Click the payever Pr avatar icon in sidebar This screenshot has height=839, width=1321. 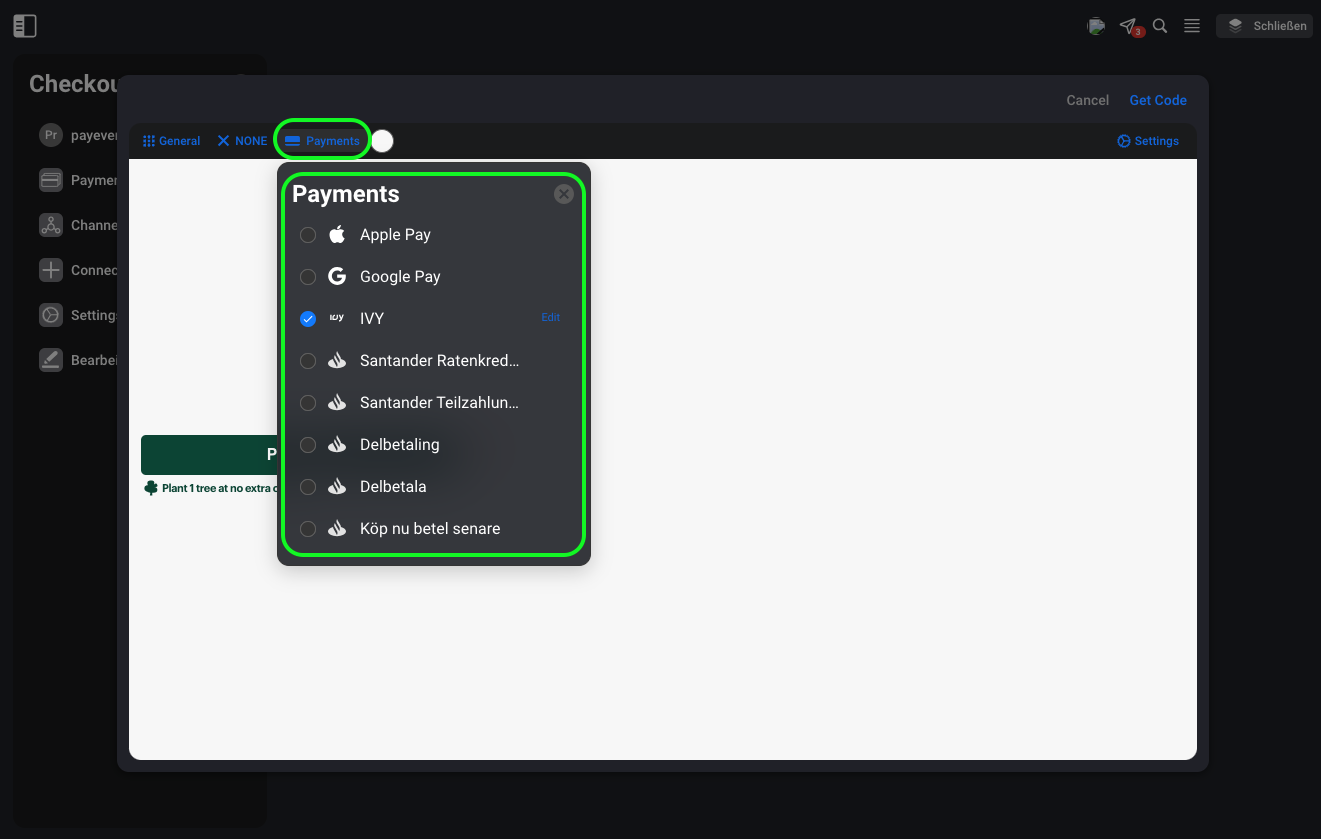click(51, 135)
